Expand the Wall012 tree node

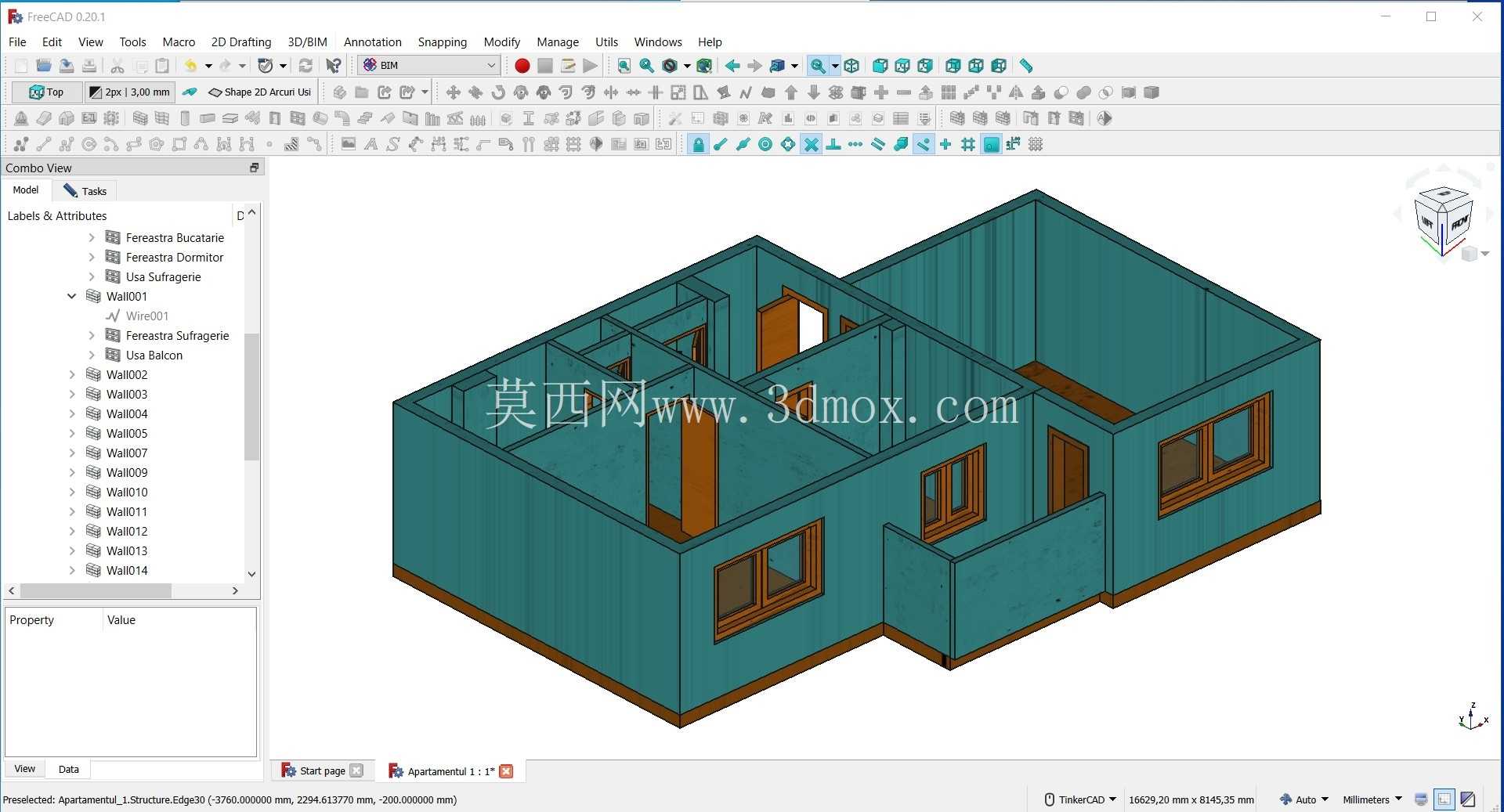pos(72,531)
